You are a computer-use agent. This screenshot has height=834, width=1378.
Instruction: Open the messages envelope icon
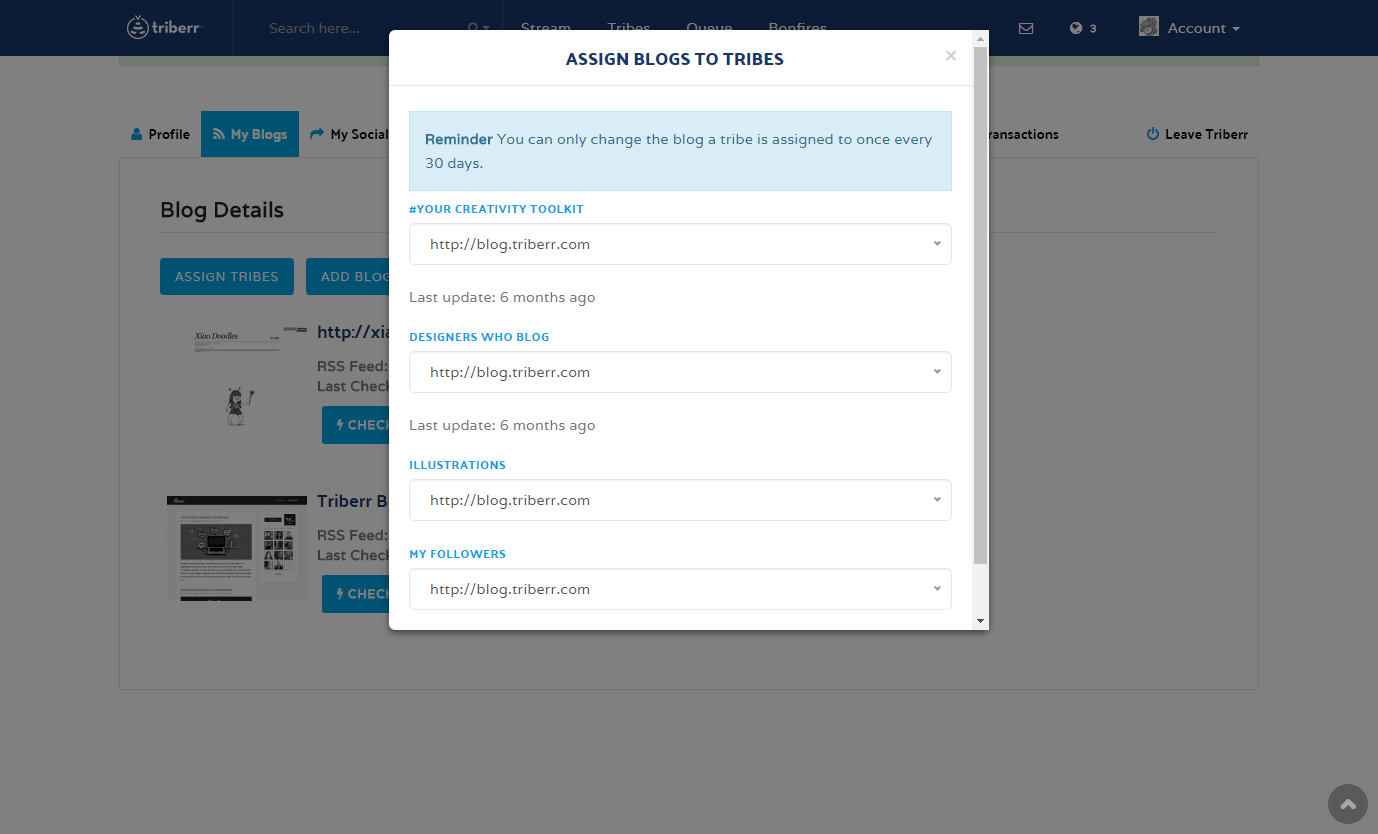tap(1026, 28)
